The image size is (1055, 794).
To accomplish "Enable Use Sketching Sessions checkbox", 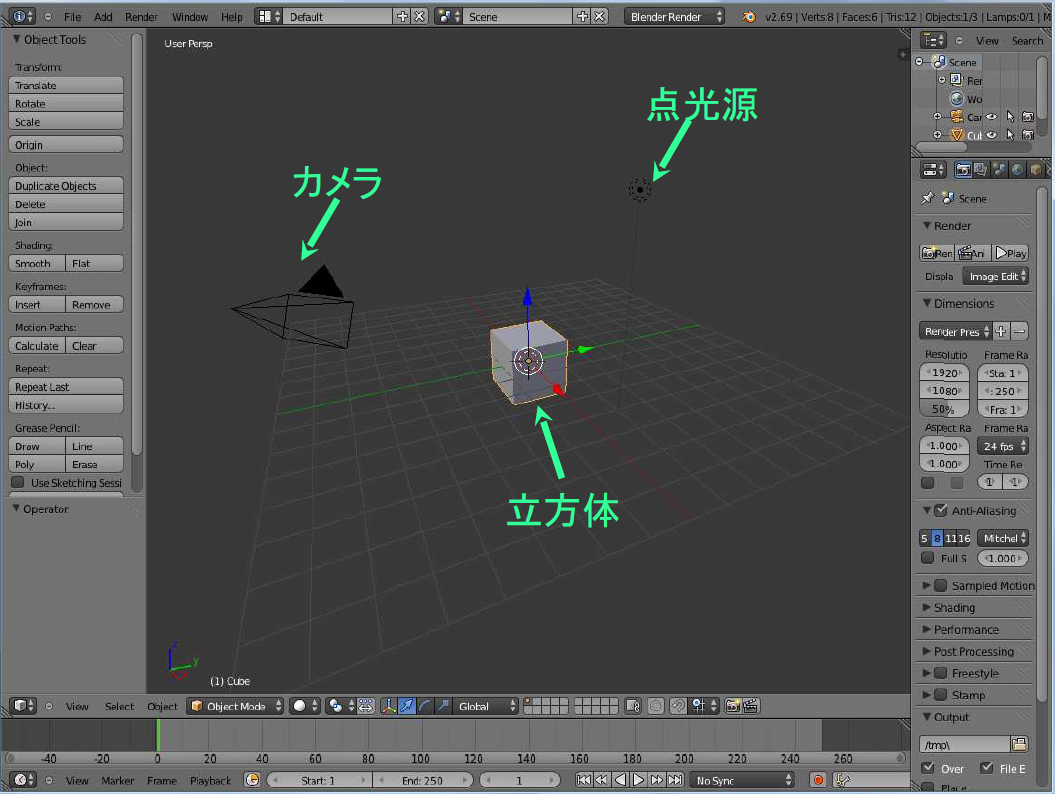I will pyautogui.click(x=18, y=483).
